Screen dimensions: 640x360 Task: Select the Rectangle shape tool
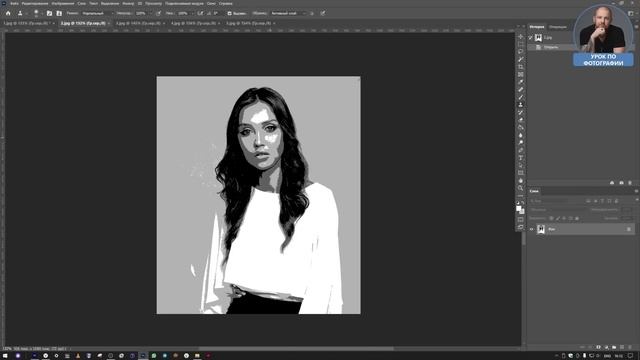point(520,173)
